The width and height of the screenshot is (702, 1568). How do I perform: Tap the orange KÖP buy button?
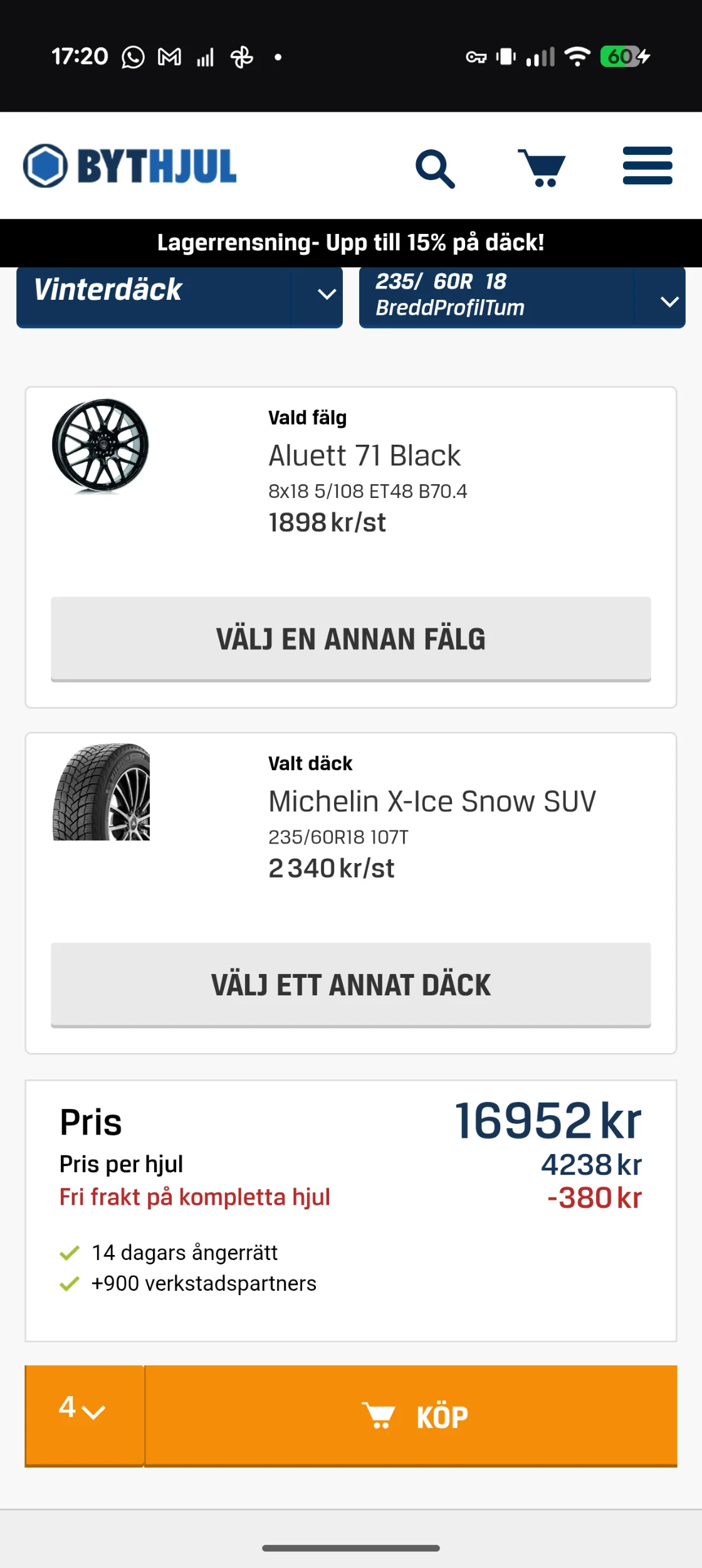(411, 1415)
